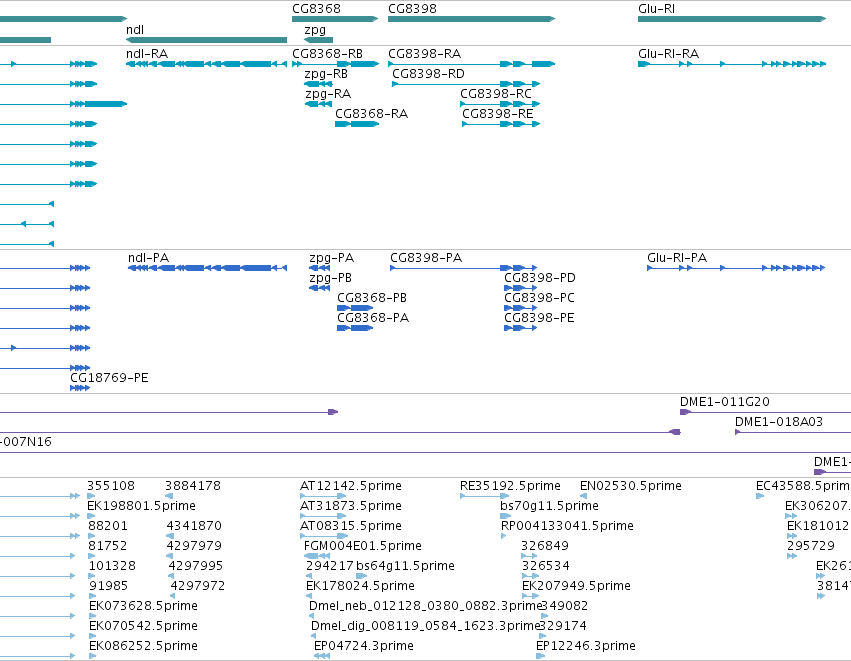The width and height of the screenshot is (851, 661).
Task: Click the CG8398-RA transcript
Action: click(x=472, y=64)
